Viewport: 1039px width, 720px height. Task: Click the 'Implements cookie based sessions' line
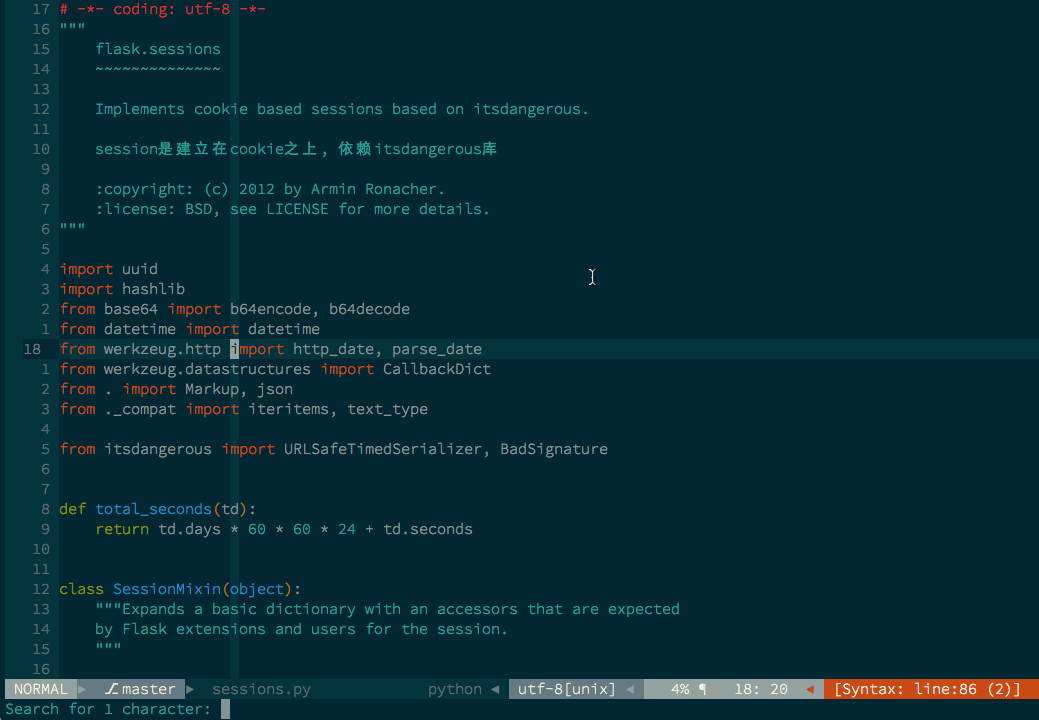pyautogui.click(x=342, y=109)
